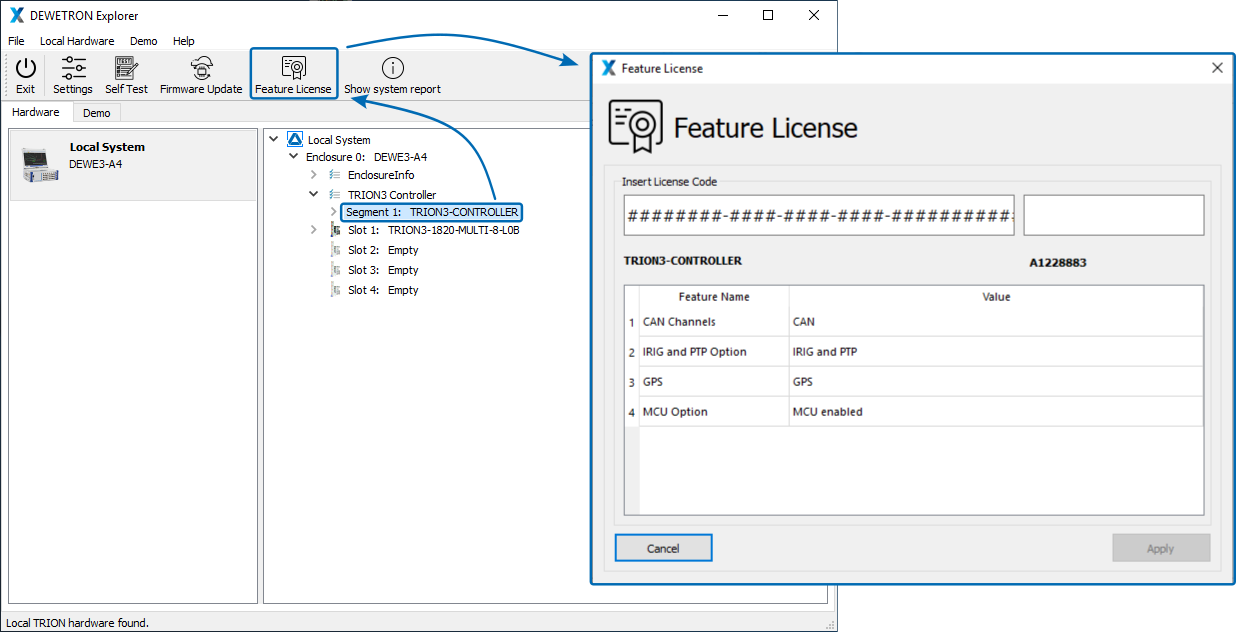Click row header number 1

coord(632,322)
